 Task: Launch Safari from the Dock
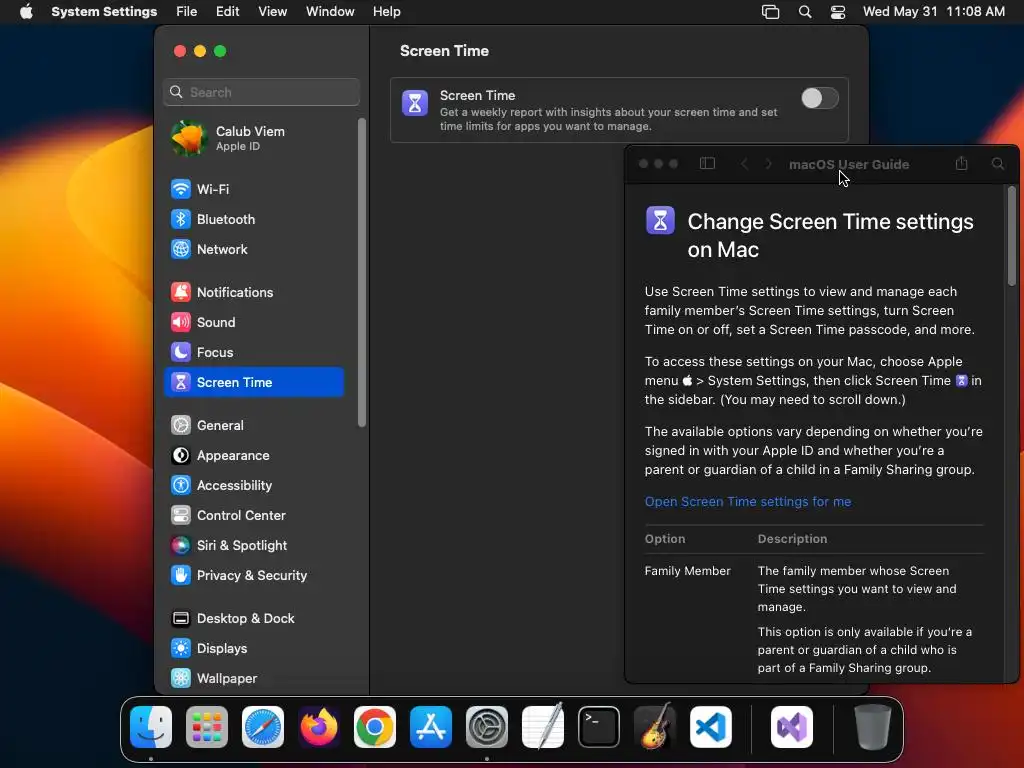263,727
